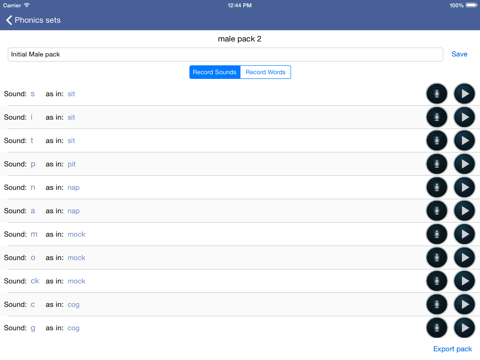480x360 pixels.
Task: Select the Record Sounds tab
Action: click(x=215, y=72)
